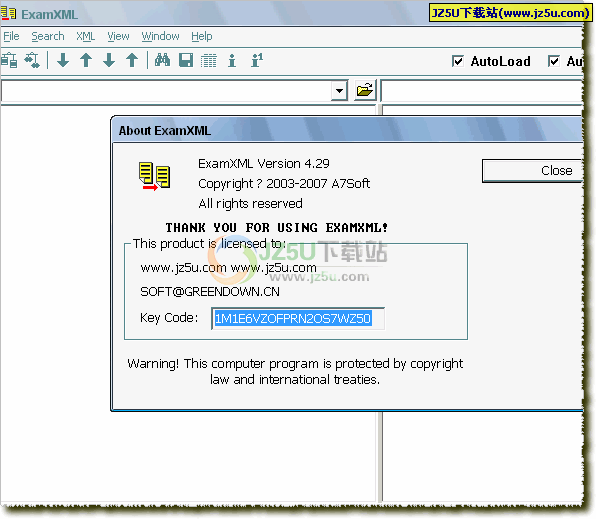596x519 pixels.
Task: Click the 'Copyright ? 2003-2007 A7Soft' line
Action: pos(284,184)
